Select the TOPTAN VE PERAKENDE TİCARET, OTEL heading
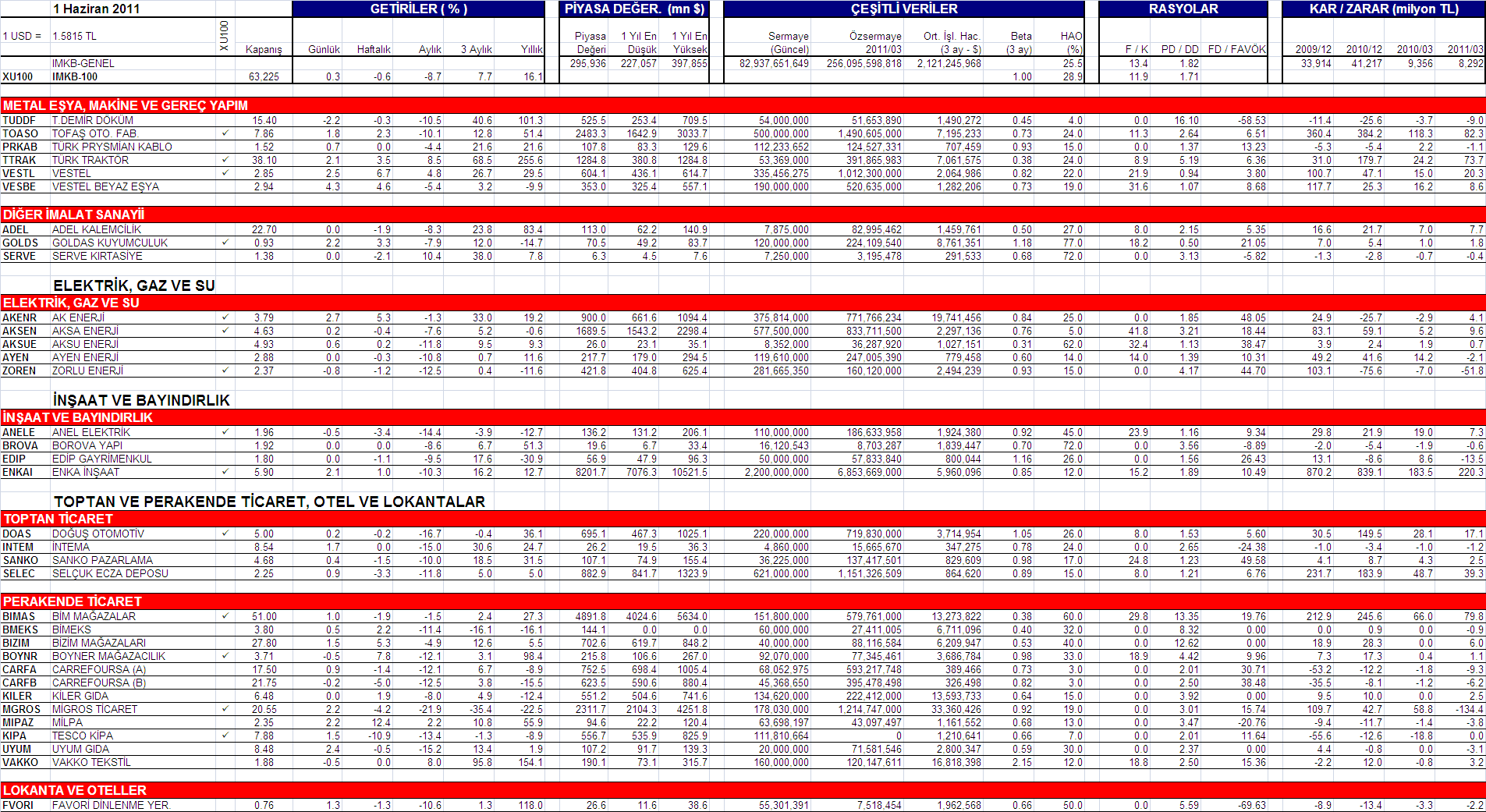 point(270,502)
